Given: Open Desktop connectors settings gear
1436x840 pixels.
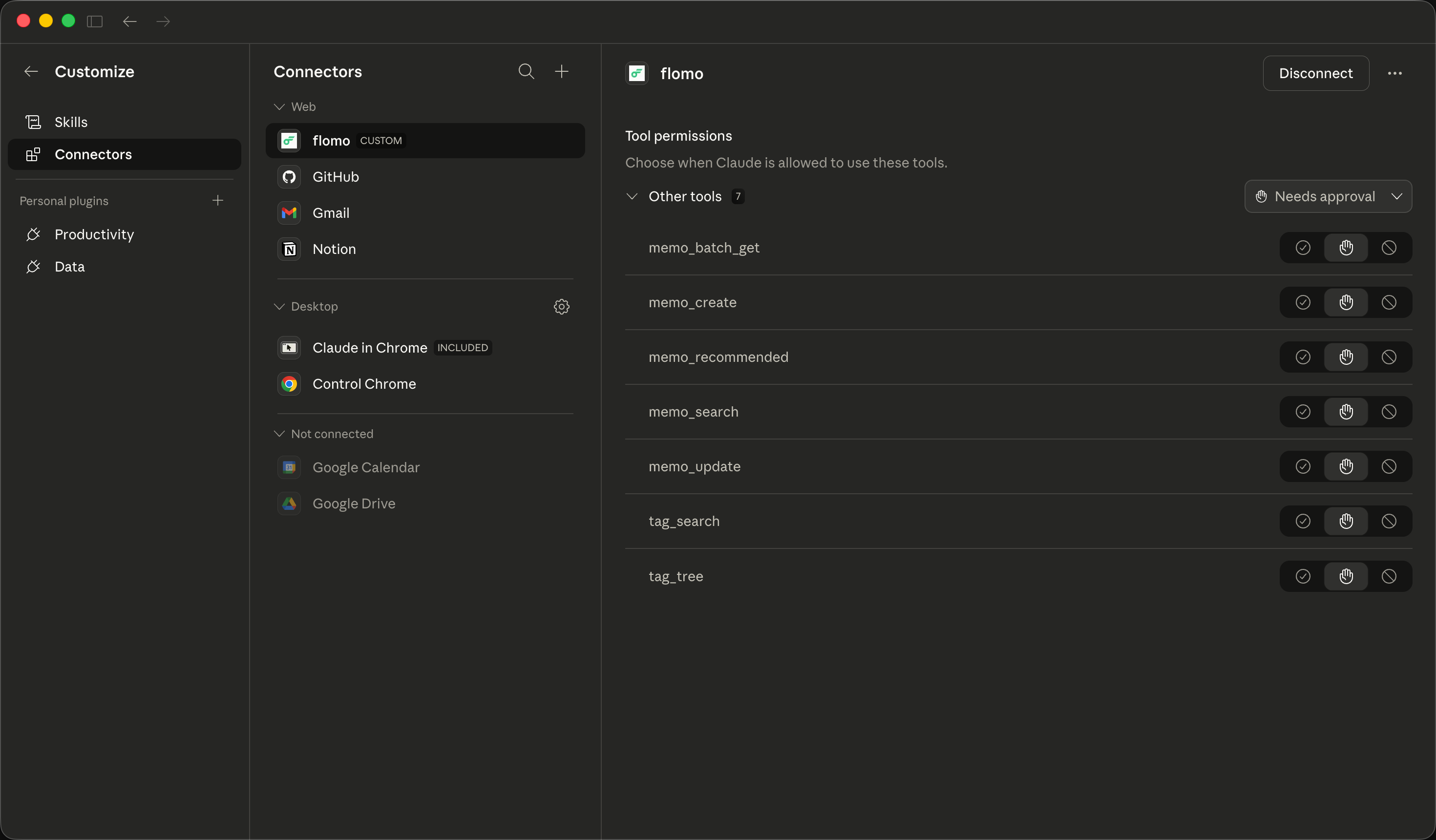Looking at the screenshot, I should tap(561, 307).
